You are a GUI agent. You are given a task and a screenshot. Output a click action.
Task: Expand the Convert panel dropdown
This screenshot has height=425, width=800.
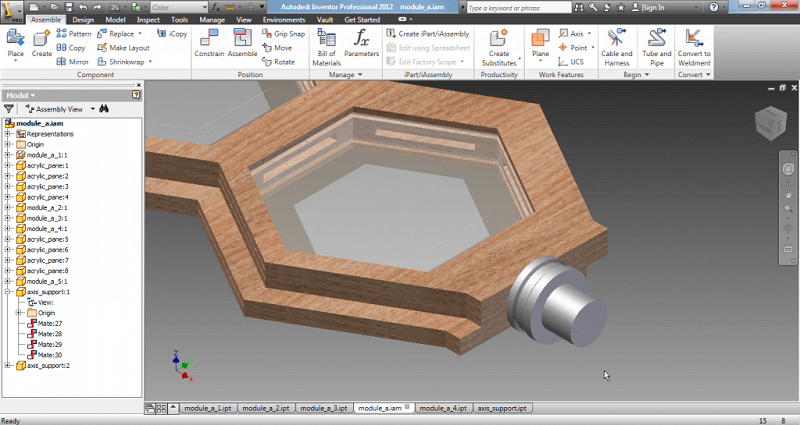[x=694, y=74]
